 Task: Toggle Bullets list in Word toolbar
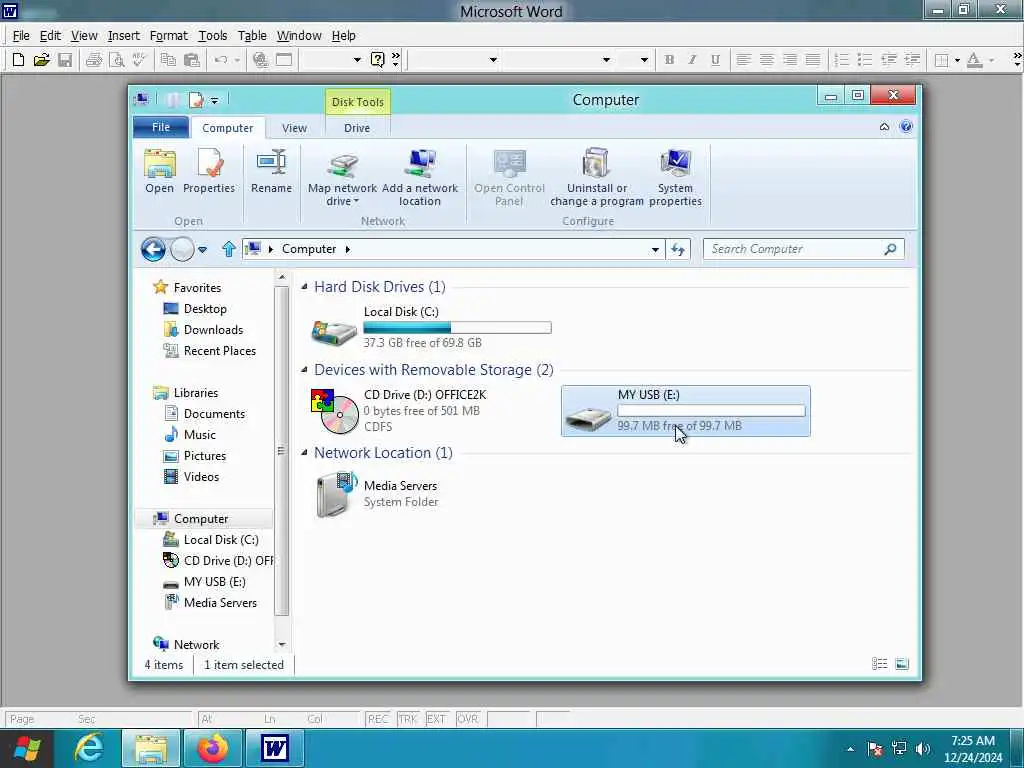[865, 60]
